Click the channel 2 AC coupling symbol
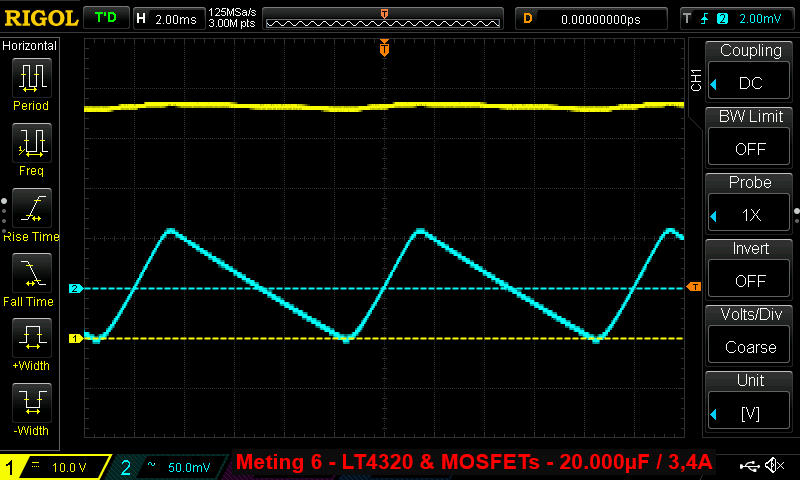Image resolution: width=800 pixels, height=480 pixels. 152,464
